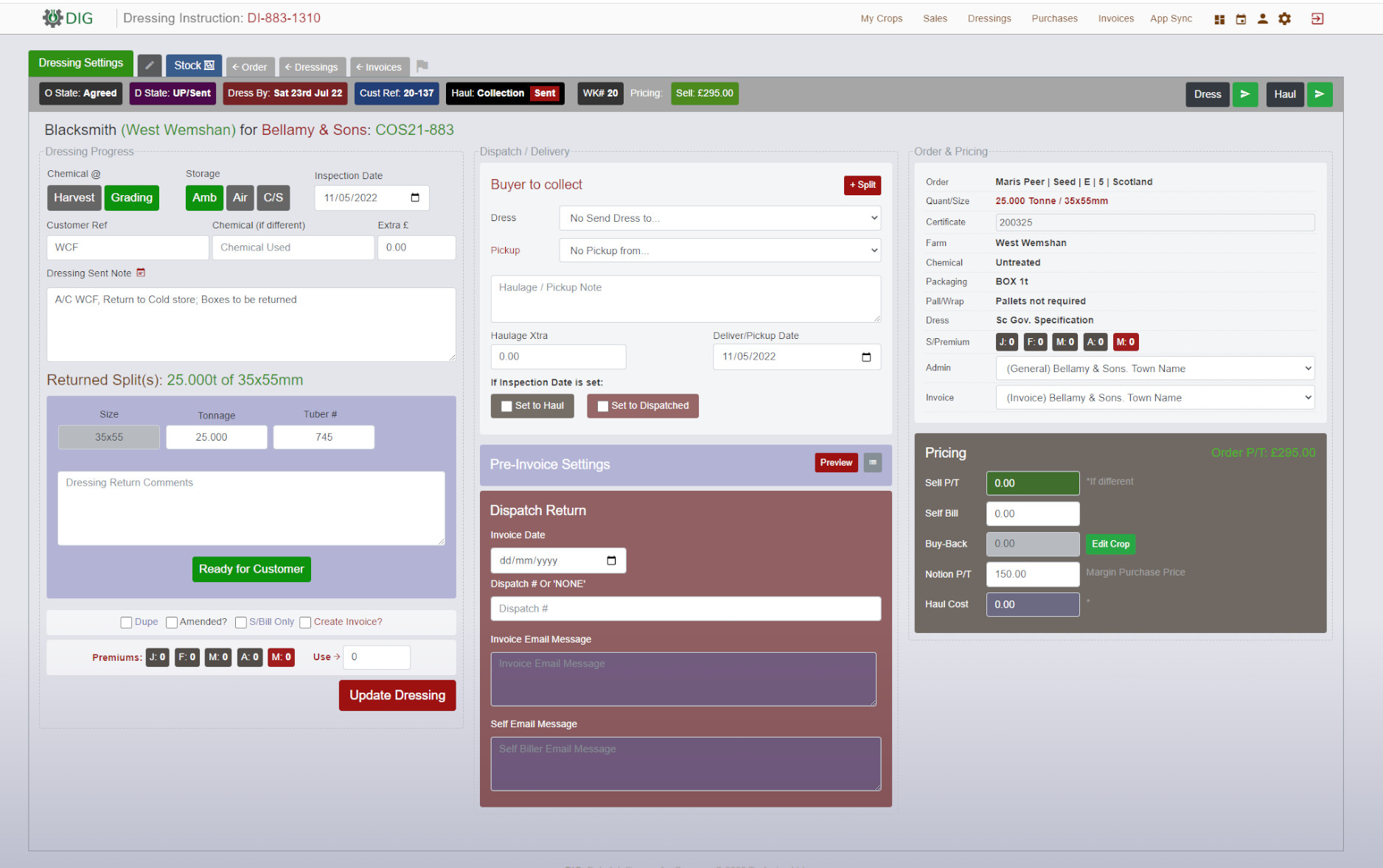Viewport: 1383px width, 868px height.
Task: Expand the No Send Dress to dropdown
Action: coord(720,218)
